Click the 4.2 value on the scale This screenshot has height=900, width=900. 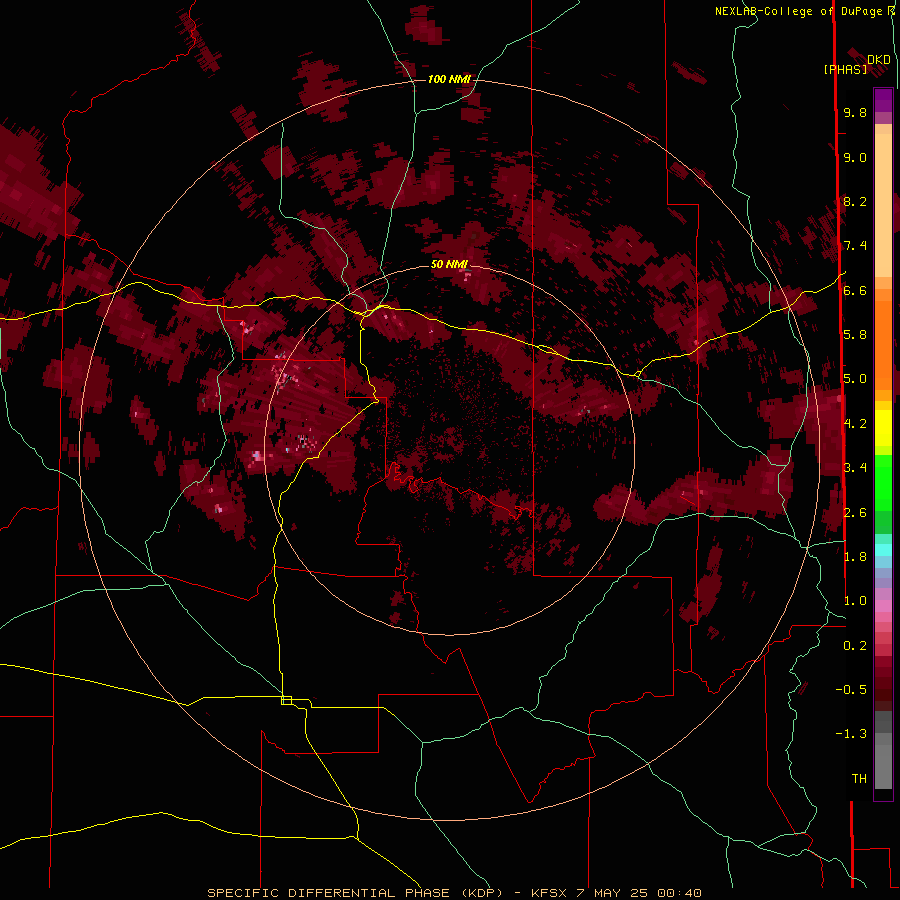click(x=855, y=424)
